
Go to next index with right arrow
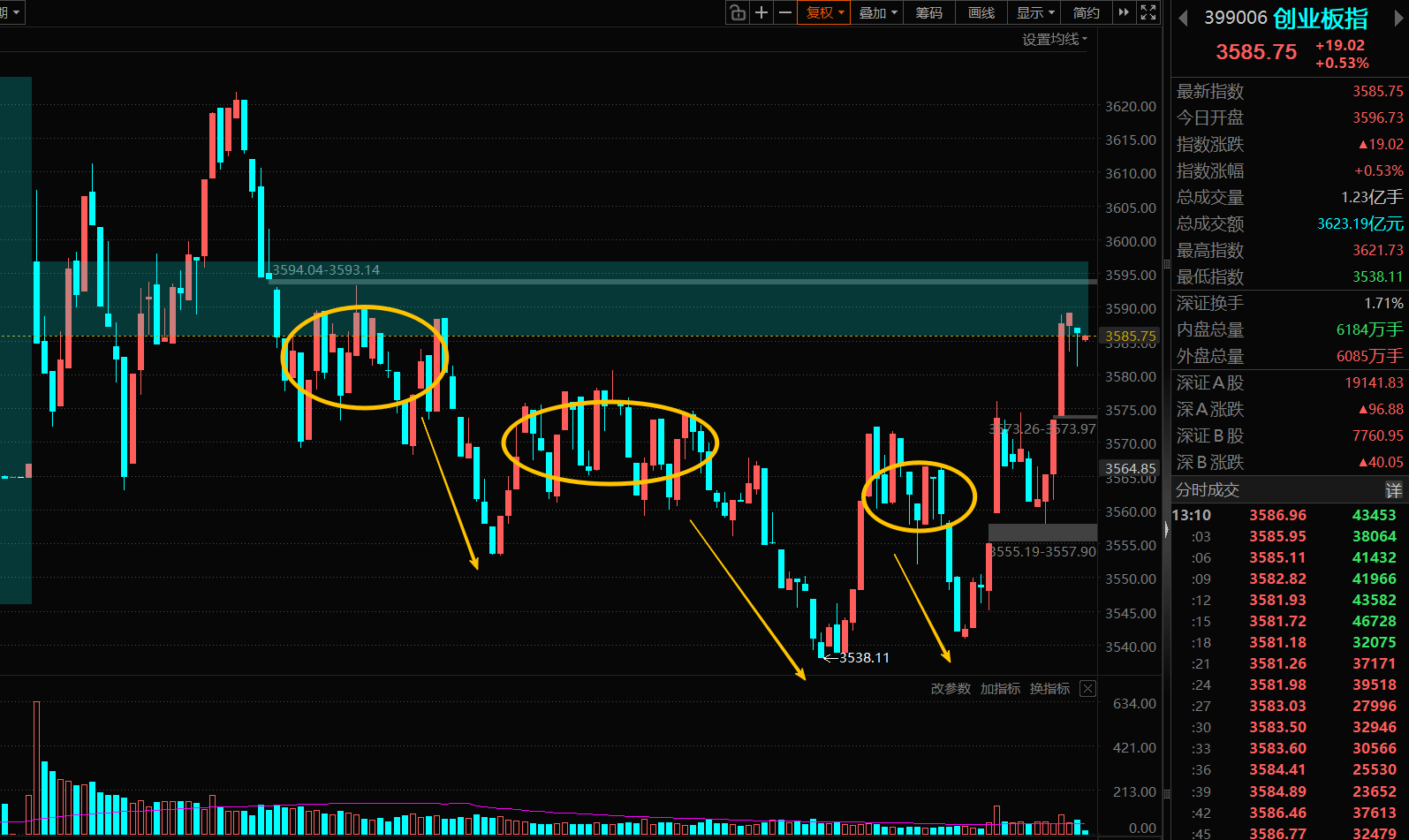point(1399,18)
